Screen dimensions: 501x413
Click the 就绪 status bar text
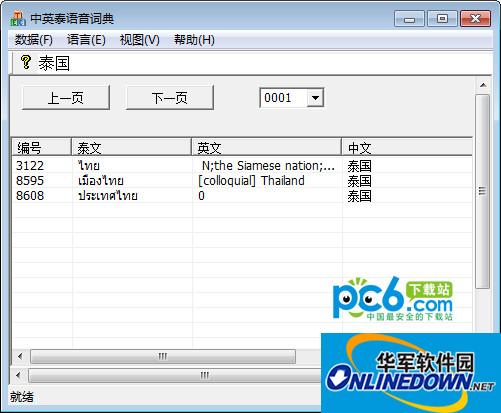click(x=22, y=397)
